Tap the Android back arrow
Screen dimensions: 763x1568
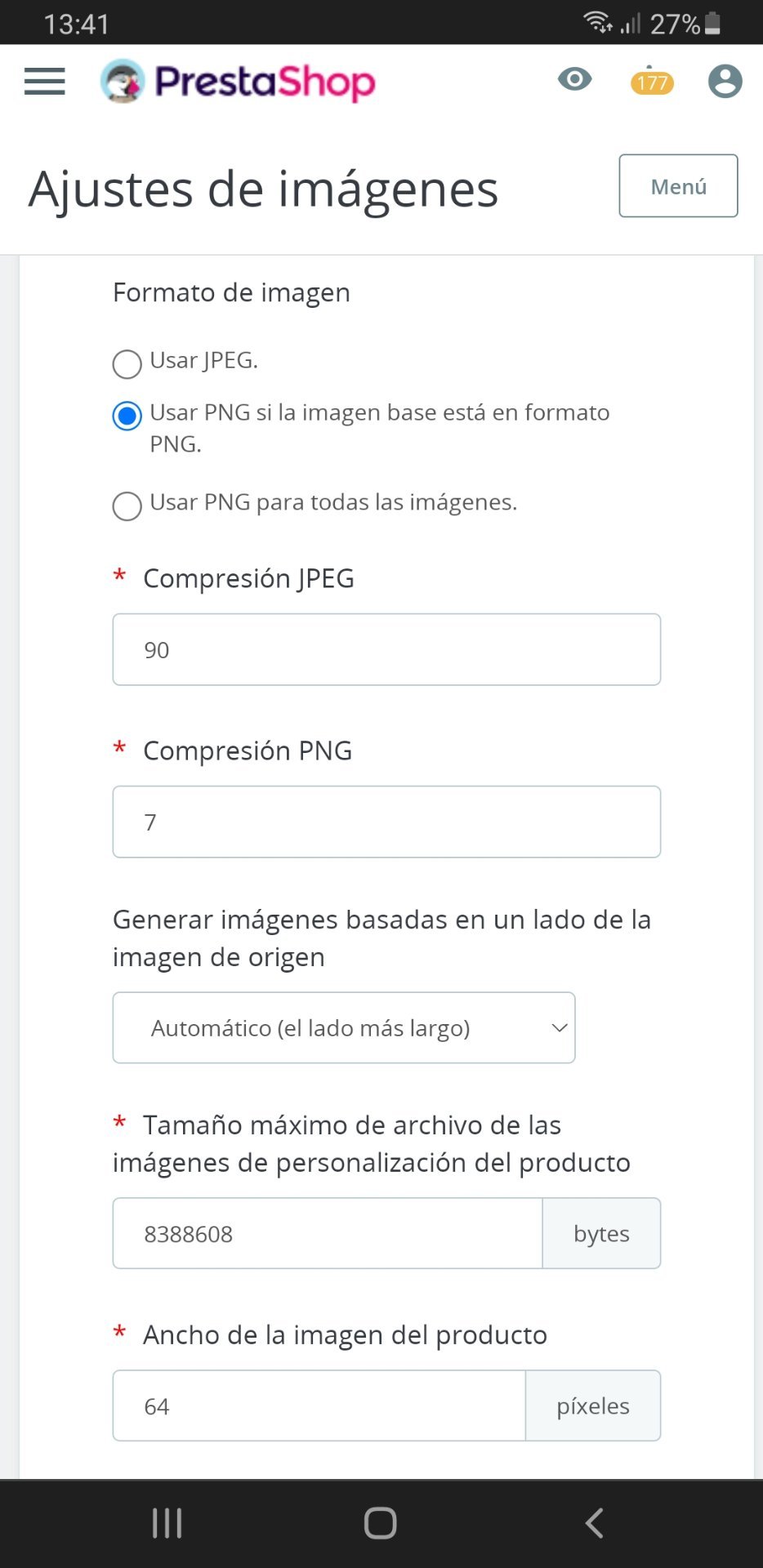pos(595,1523)
